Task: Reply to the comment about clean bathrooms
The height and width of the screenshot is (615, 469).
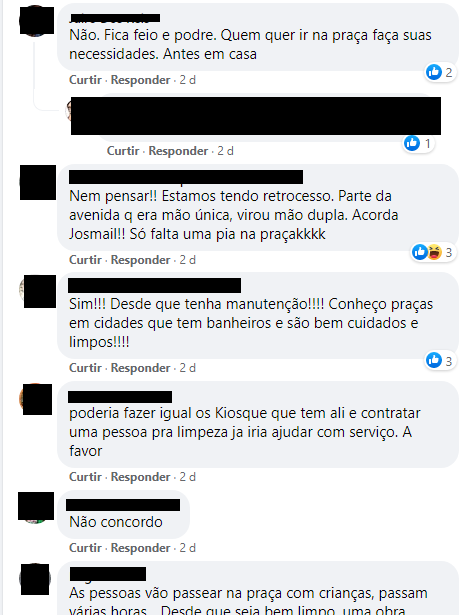Action: point(140,368)
